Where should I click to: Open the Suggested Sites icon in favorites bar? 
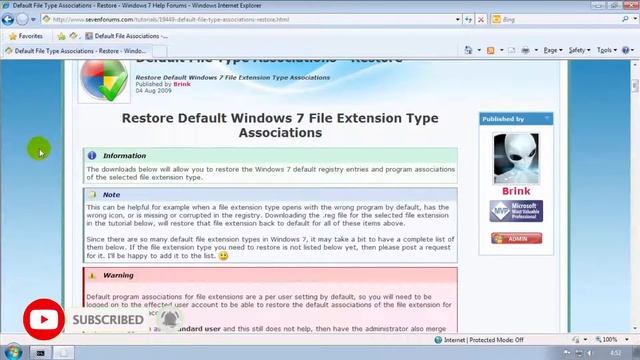pyautogui.click(x=73, y=36)
